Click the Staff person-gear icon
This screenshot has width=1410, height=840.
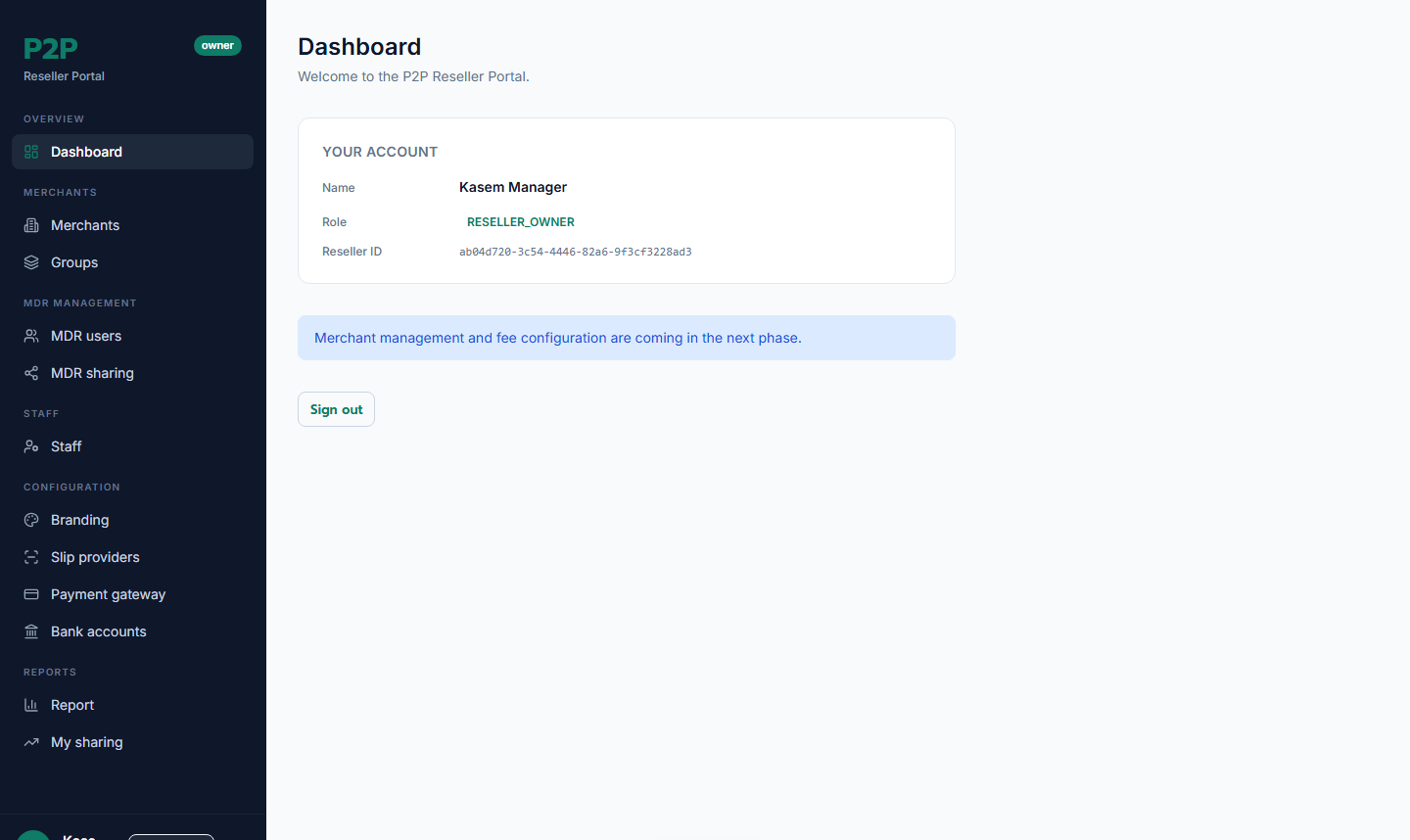(x=31, y=446)
